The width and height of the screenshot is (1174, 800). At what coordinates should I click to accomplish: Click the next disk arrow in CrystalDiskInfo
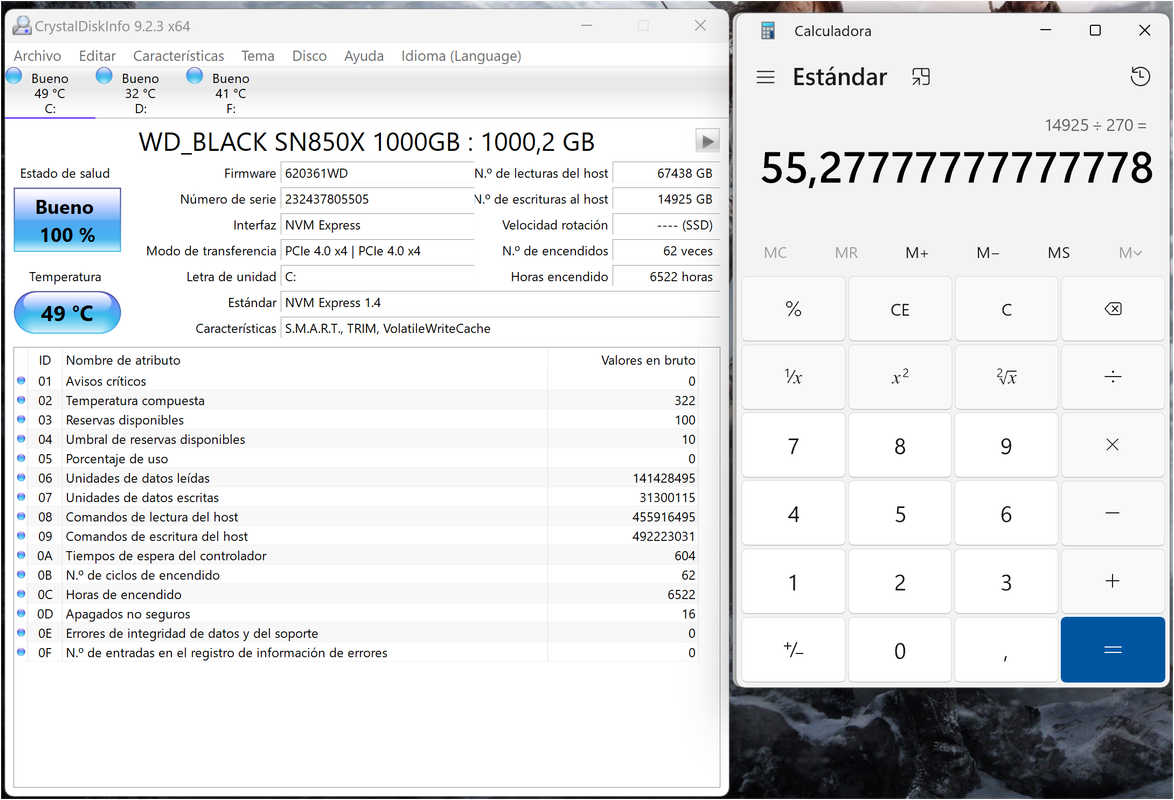pyautogui.click(x=707, y=141)
